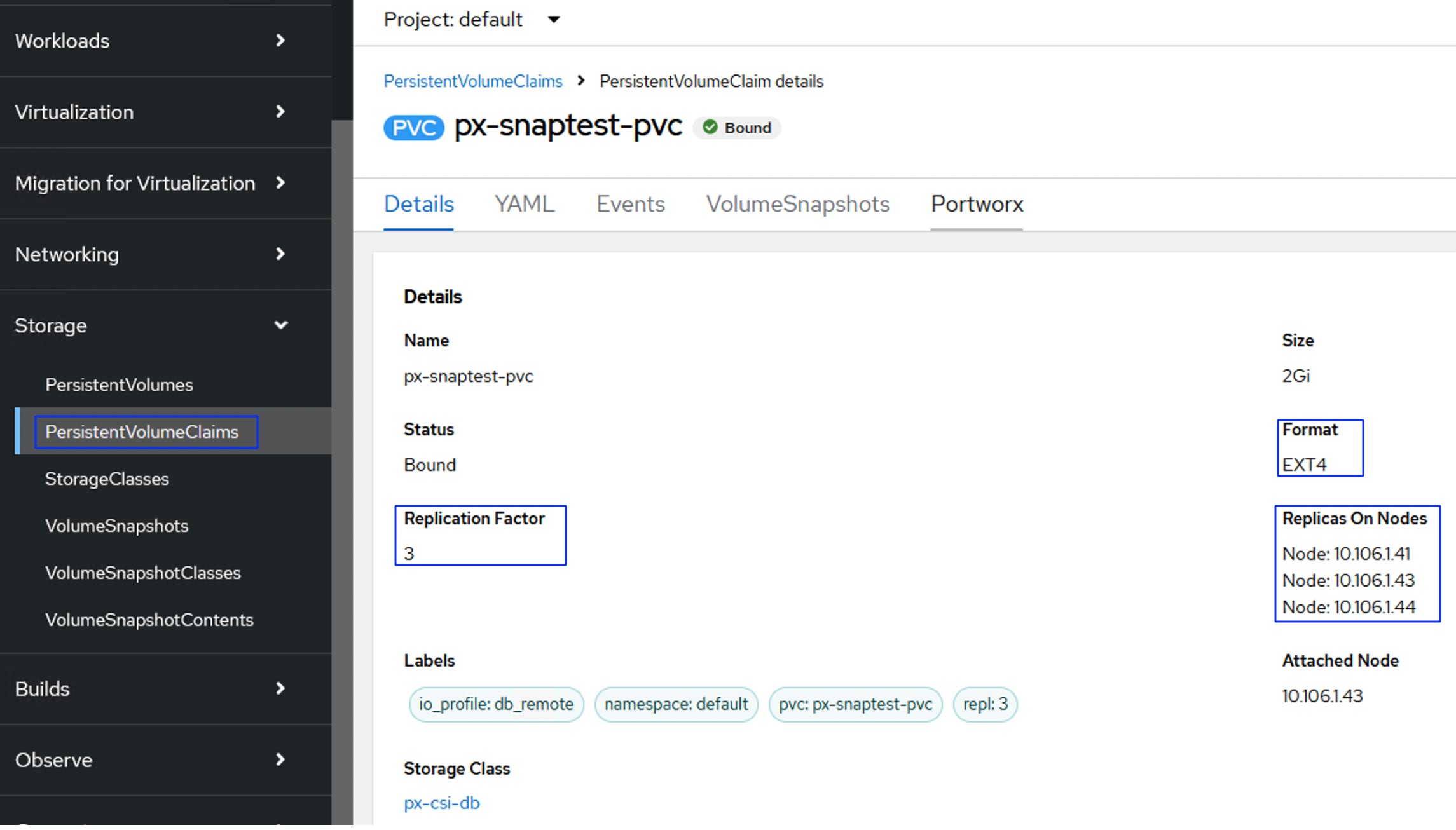
Task: Switch to the VolumeSnapshots tab
Action: (797, 205)
